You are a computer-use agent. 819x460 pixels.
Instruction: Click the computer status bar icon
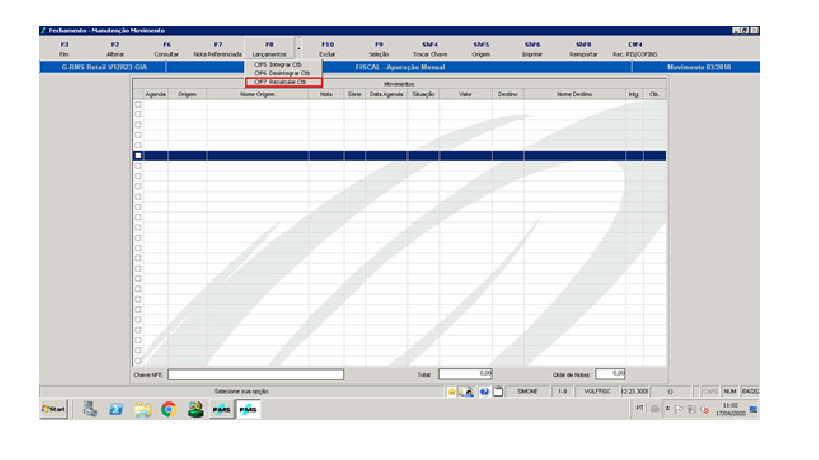(x=466, y=392)
